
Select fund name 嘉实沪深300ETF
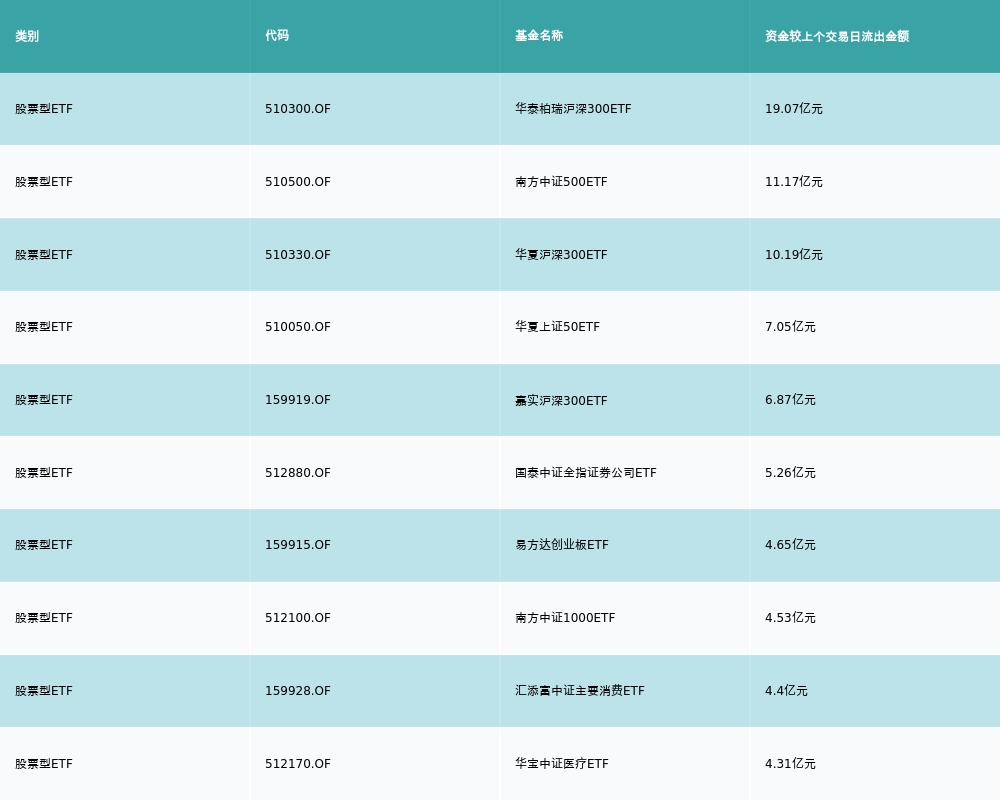pos(561,400)
